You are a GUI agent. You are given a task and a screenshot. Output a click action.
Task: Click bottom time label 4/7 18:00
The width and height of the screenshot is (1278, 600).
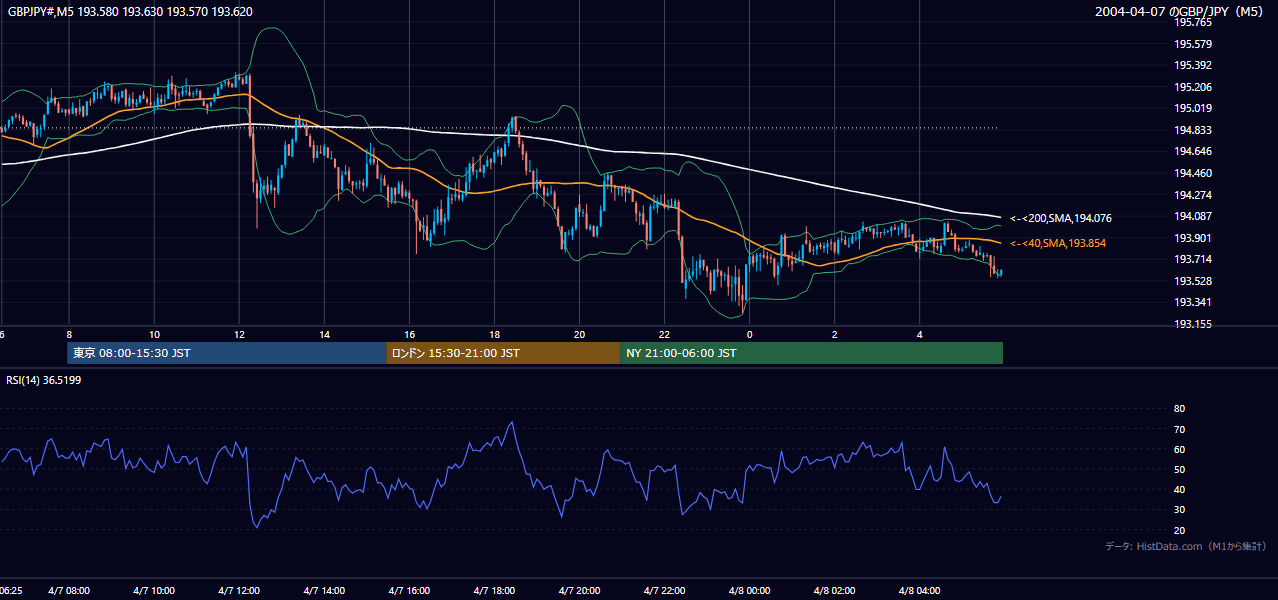click(x=494, y=591)
